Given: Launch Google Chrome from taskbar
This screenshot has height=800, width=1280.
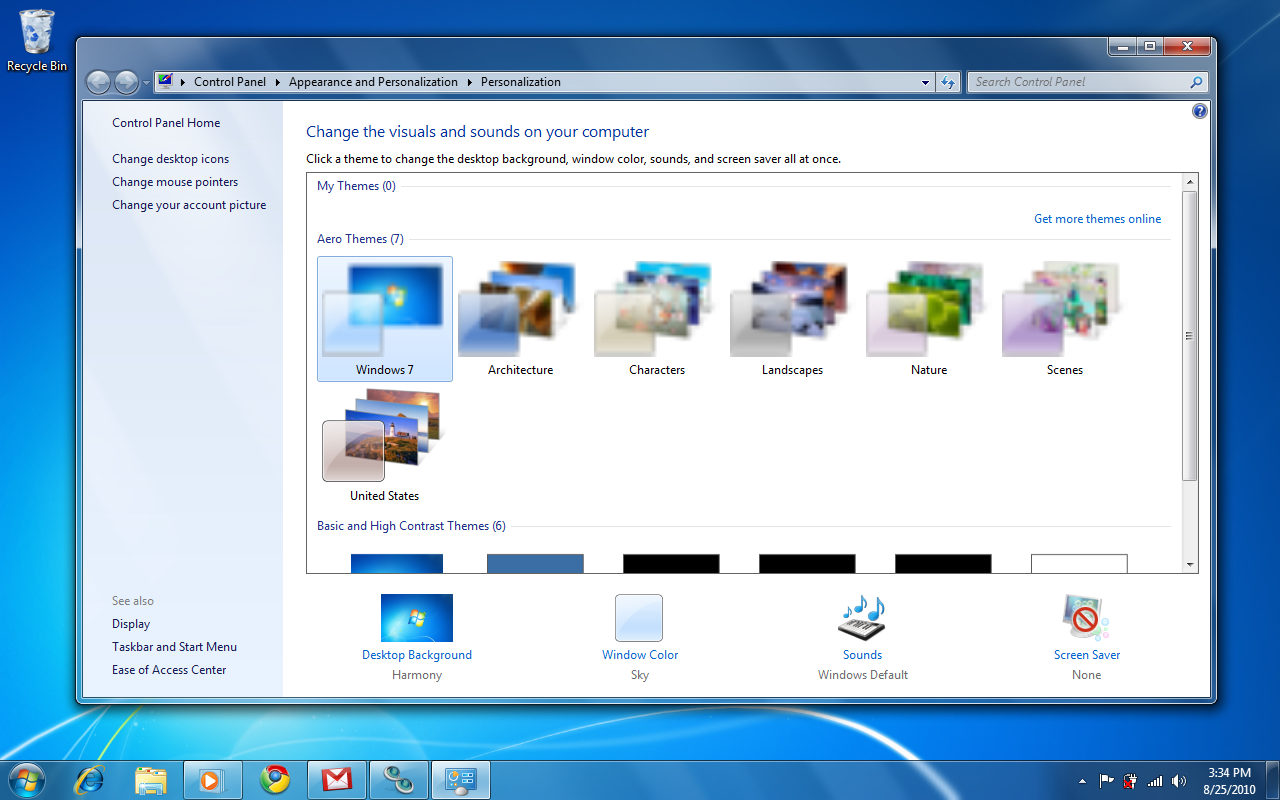Looking at the screenshot, I should click(275, 779).
